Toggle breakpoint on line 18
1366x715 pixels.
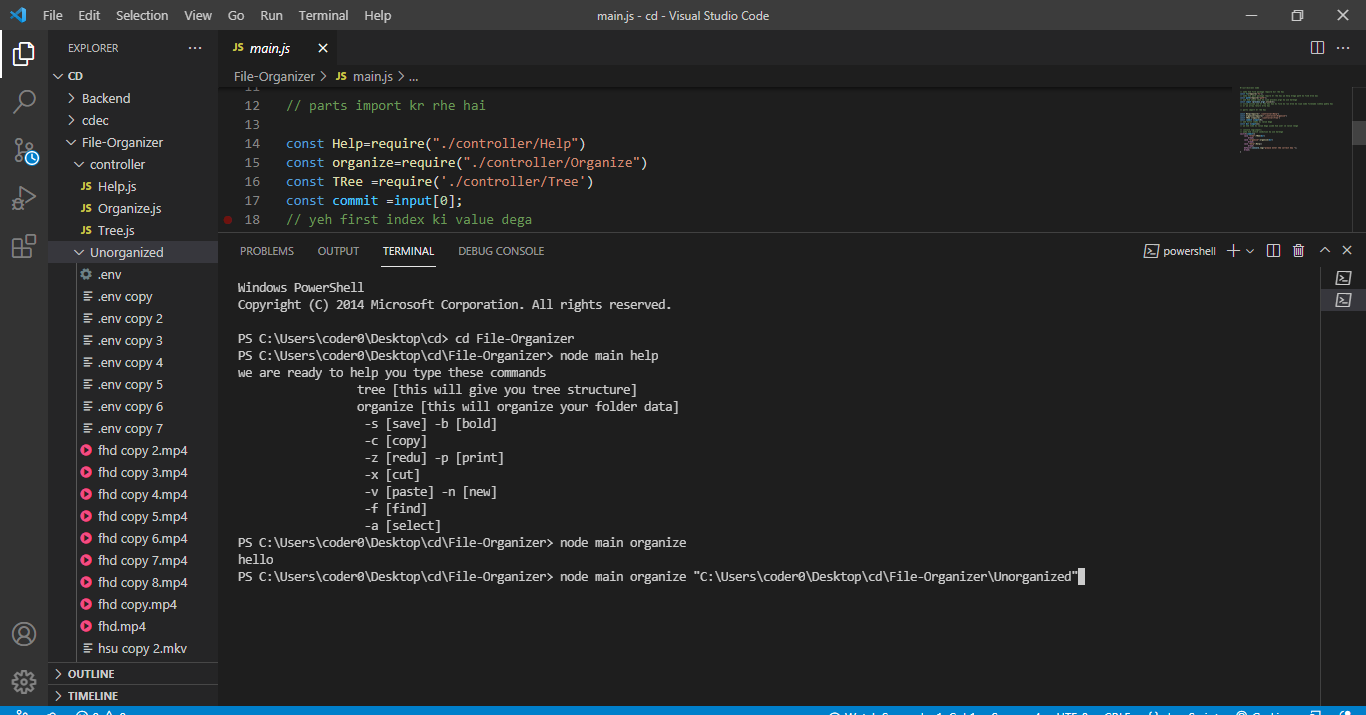click(x=228, y=219)
